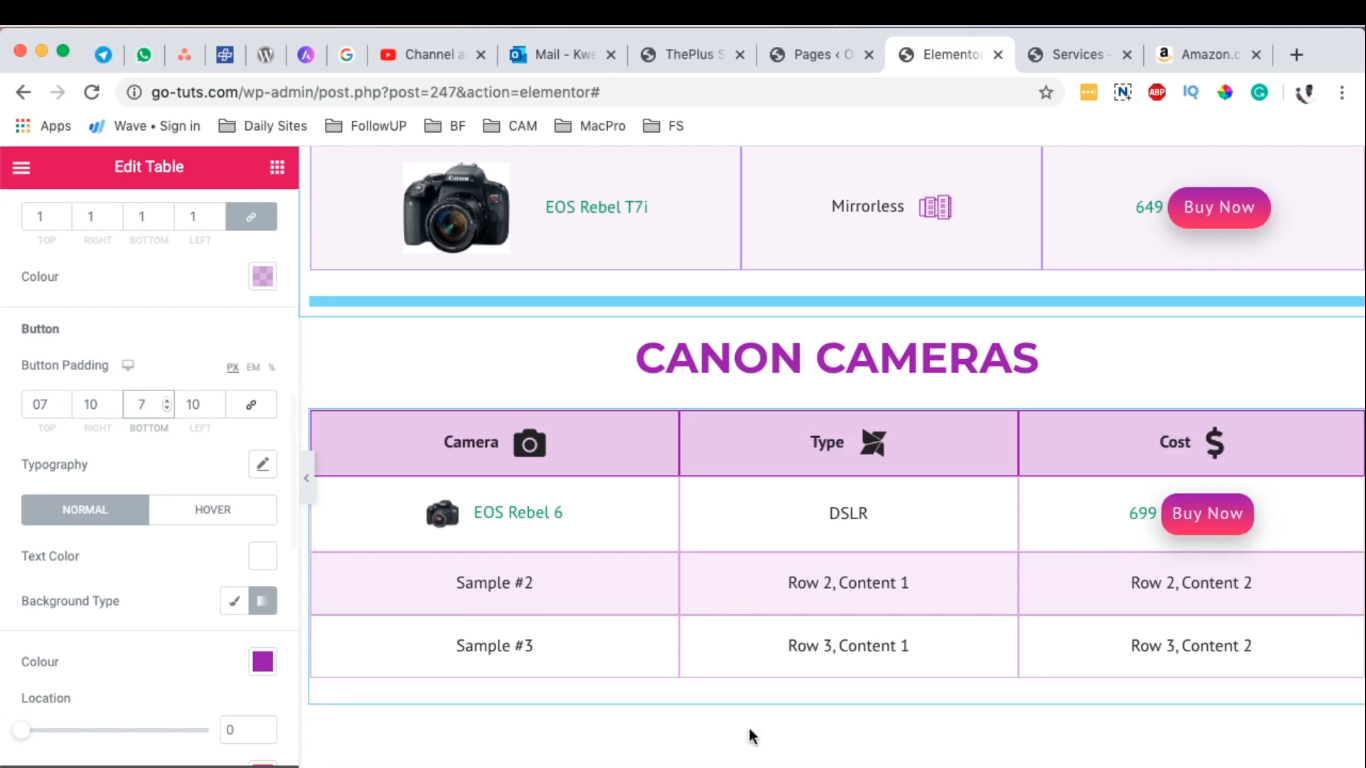Select classic background type brush icon
Image resolution: width=1366 pixels, height=768 pixels.
pyautogui.click(x=234, y=601)
